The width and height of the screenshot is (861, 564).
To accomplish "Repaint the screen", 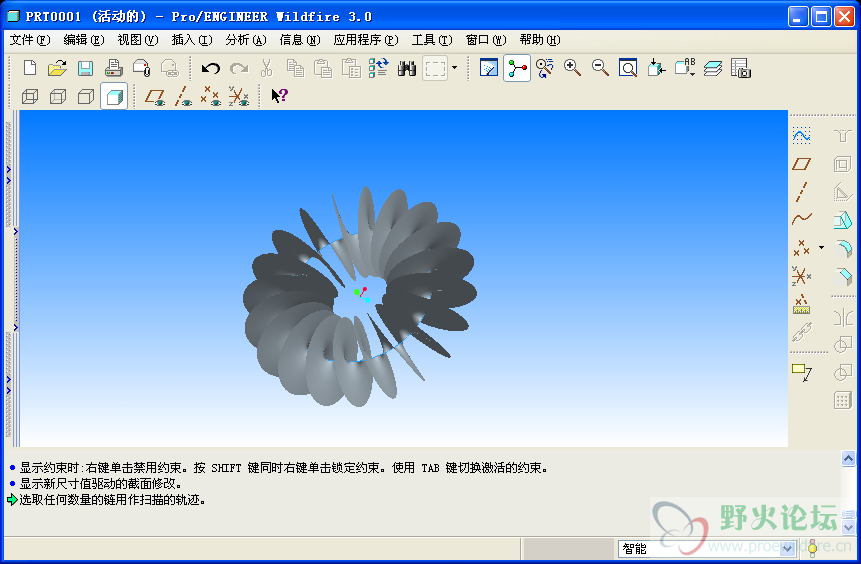I will (489, 68).
